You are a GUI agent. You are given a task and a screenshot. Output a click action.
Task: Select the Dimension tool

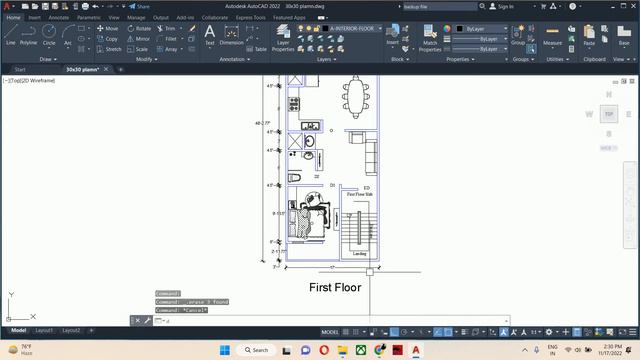tap(231, 34)
